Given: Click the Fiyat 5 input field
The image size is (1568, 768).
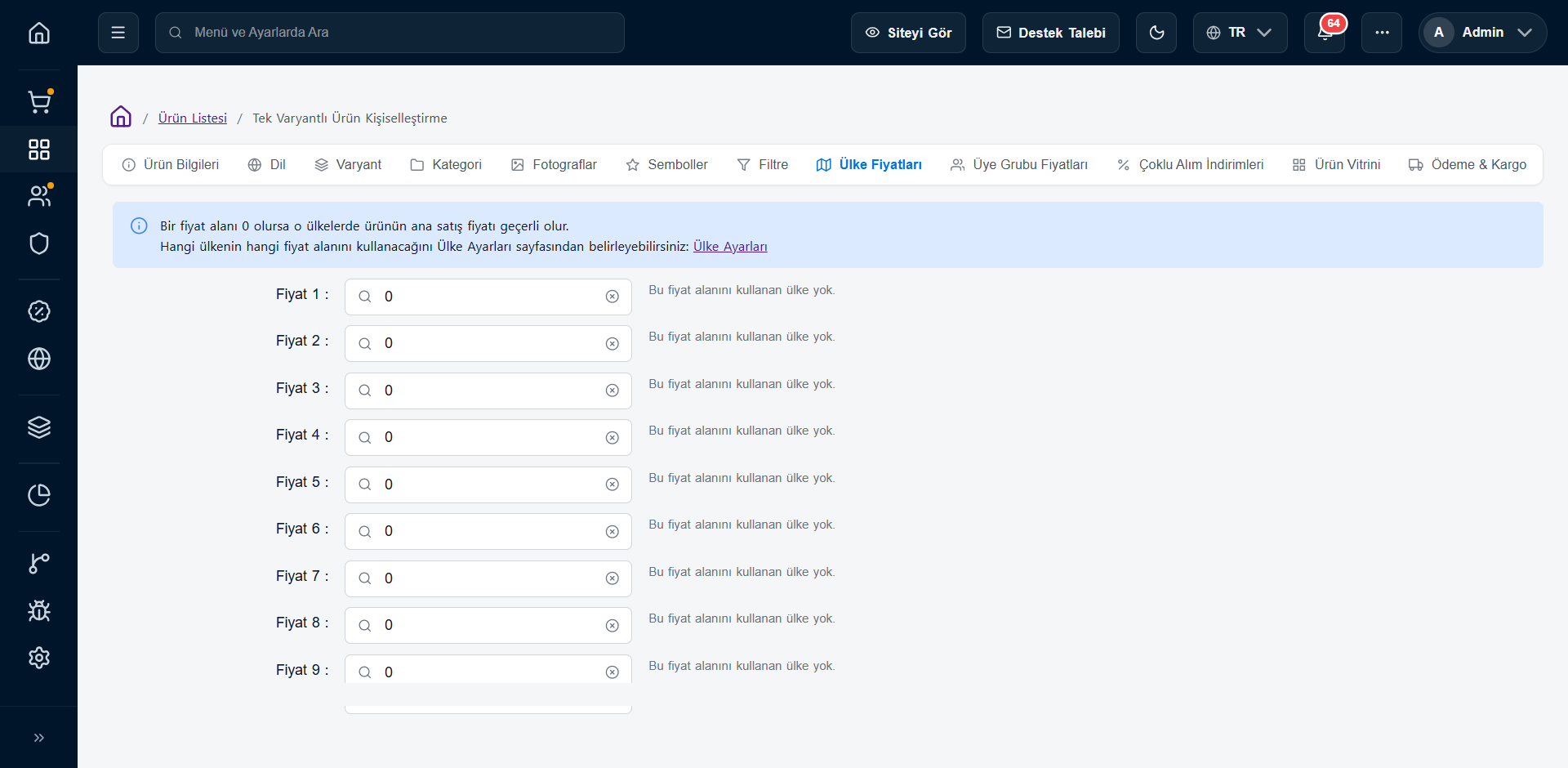Looking at the screenshot, I should click(488, 484).
